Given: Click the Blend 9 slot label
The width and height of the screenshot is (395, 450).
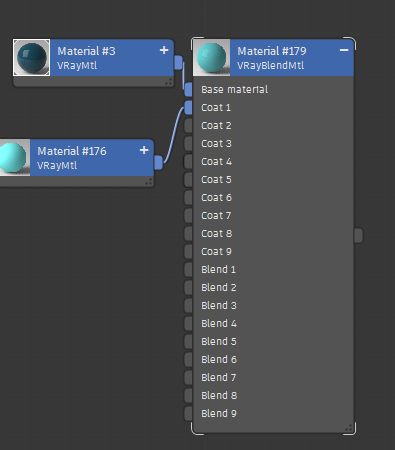Looking at the screenshot, I should coord(219,414).
